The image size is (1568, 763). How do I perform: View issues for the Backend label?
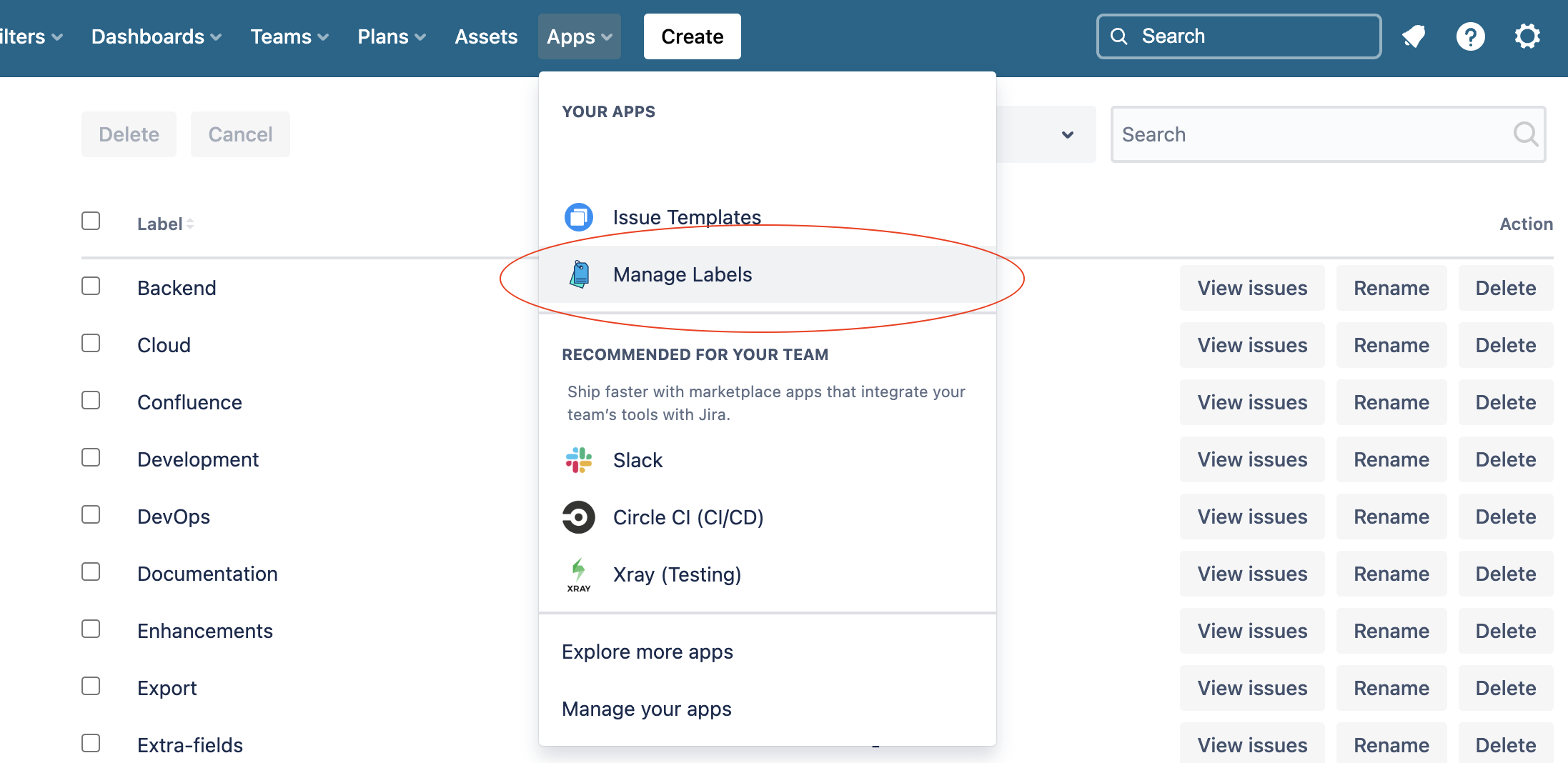click(1252, 288)
